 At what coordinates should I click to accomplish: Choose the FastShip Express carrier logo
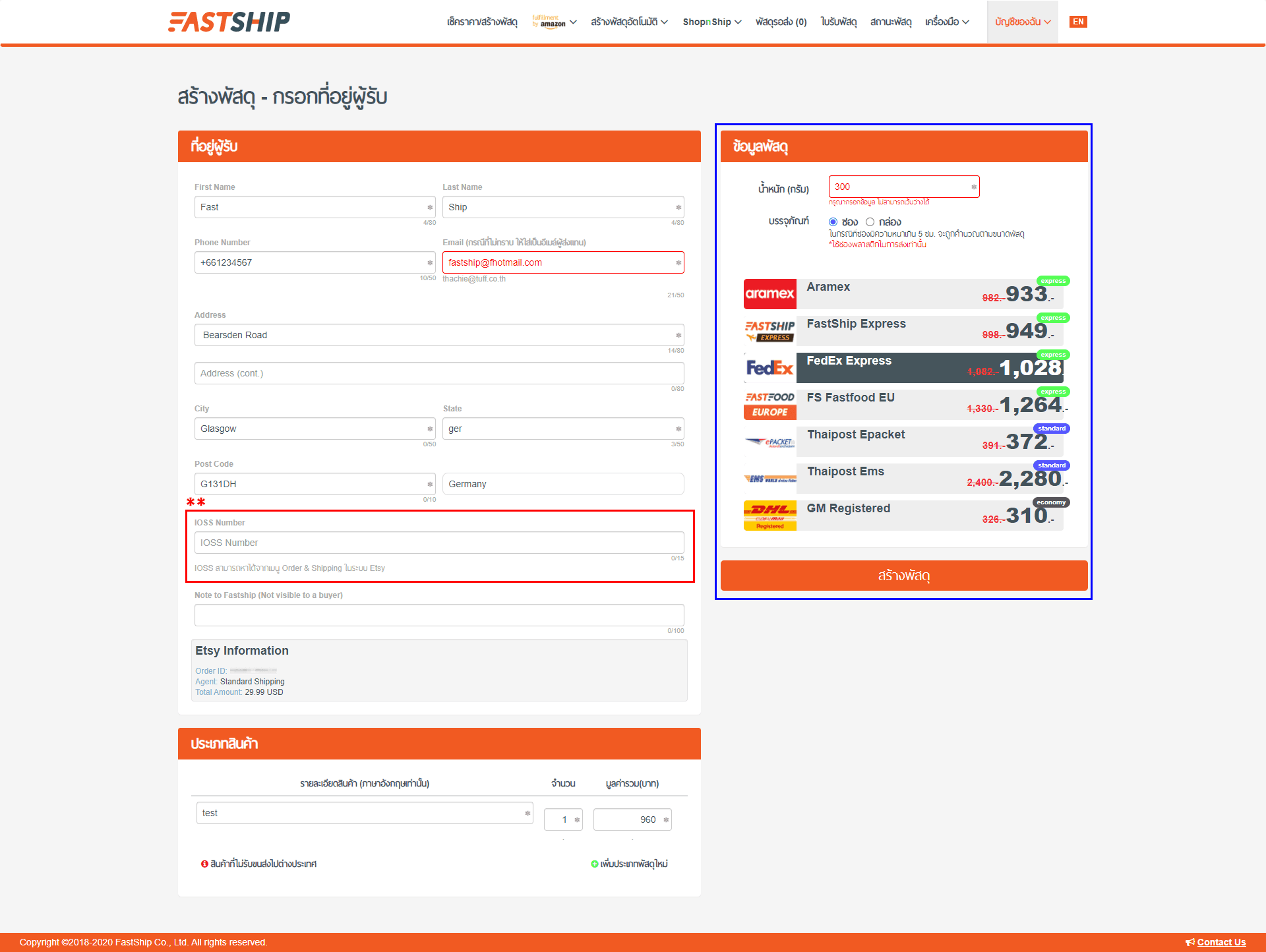coord(769,331)
